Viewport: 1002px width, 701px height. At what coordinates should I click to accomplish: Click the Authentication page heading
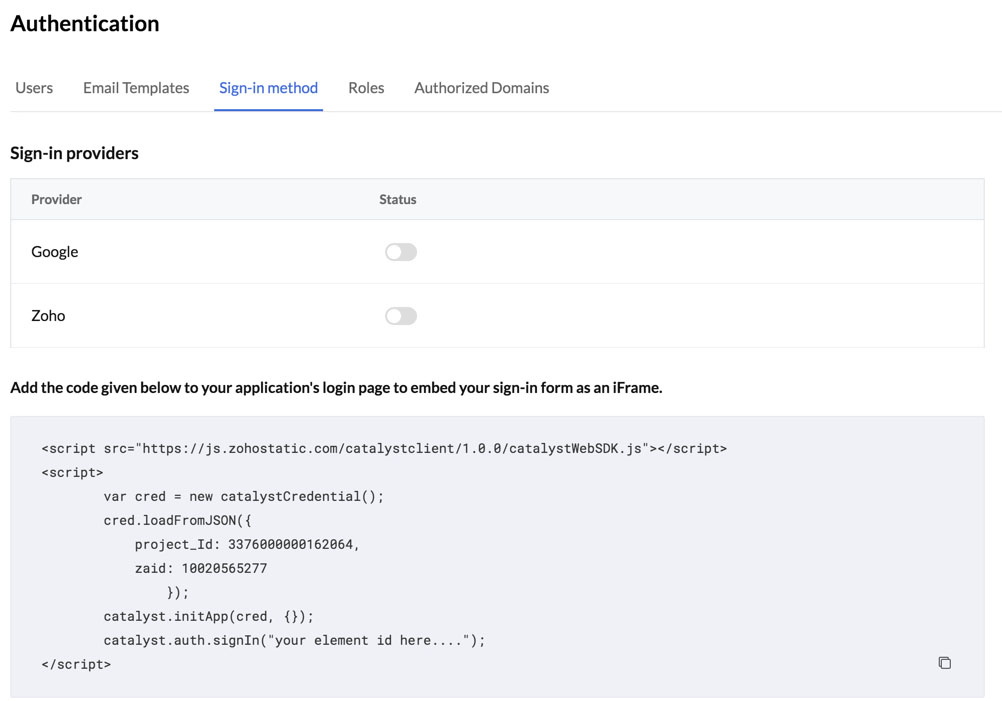click(x=85, y=23)
